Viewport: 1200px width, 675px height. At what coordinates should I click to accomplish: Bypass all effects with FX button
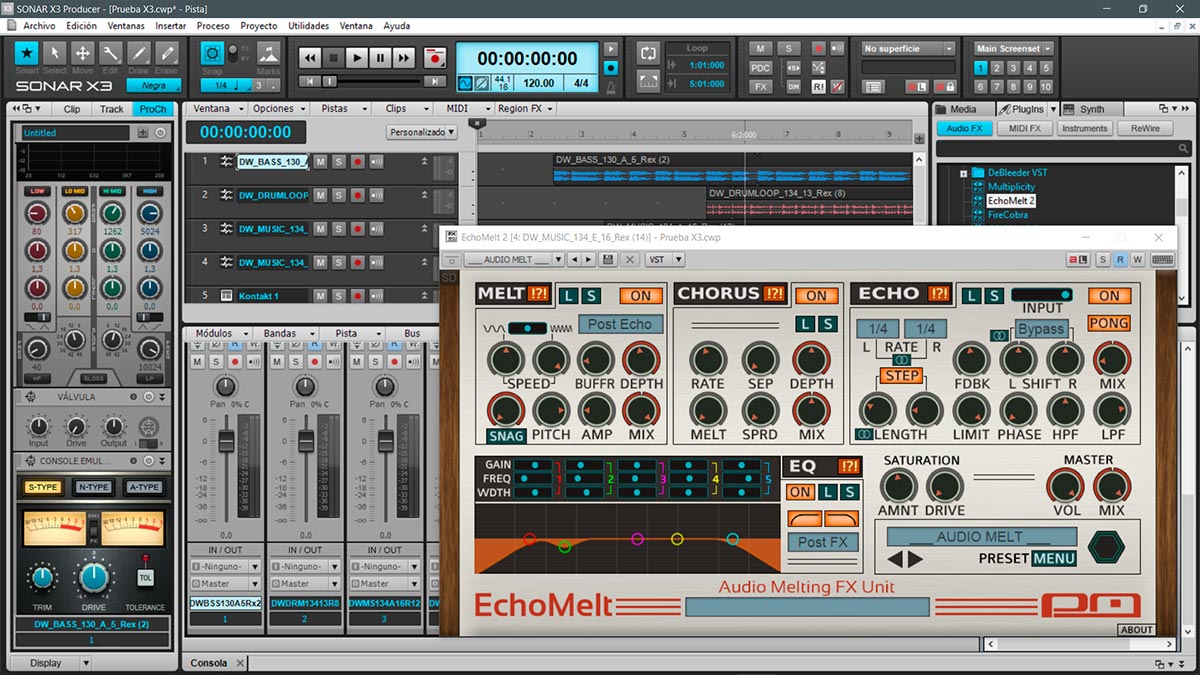(x=761, y=87)
